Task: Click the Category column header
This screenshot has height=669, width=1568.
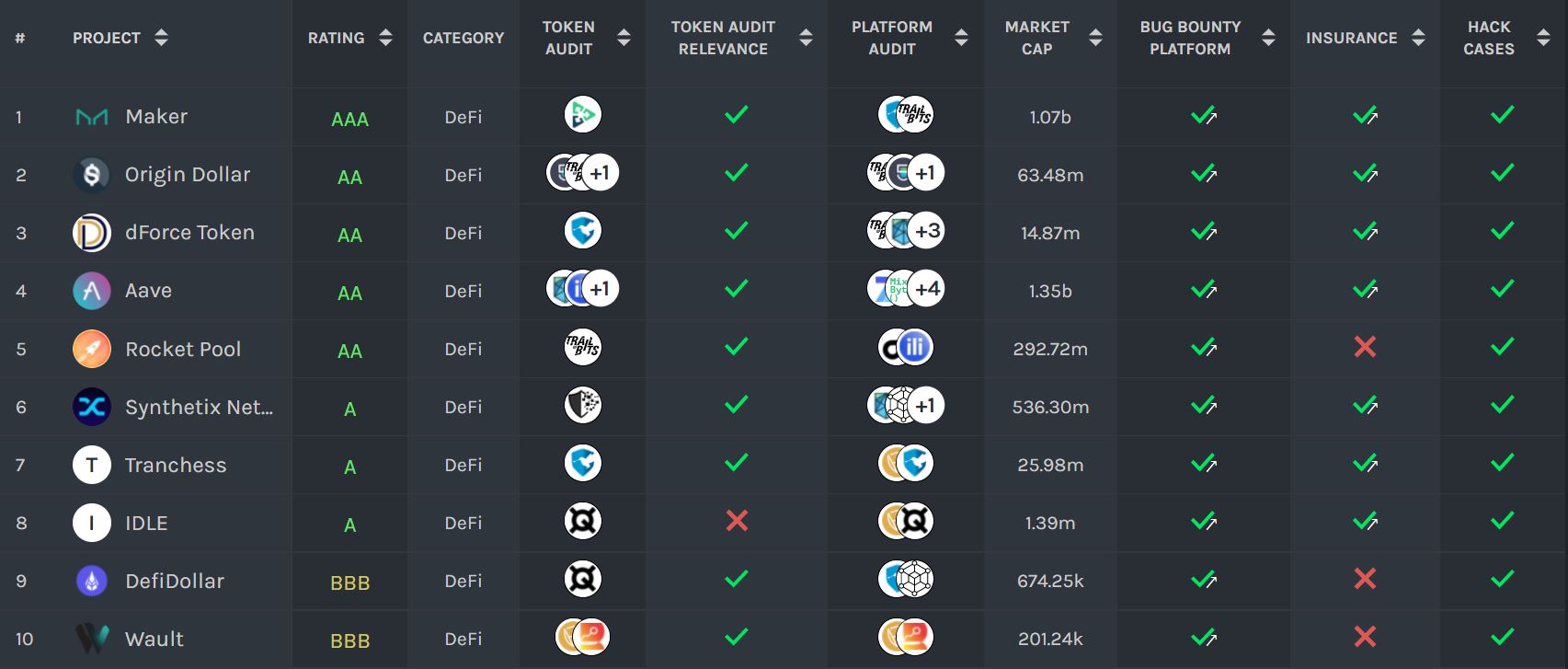Action: tap(464, 38)
